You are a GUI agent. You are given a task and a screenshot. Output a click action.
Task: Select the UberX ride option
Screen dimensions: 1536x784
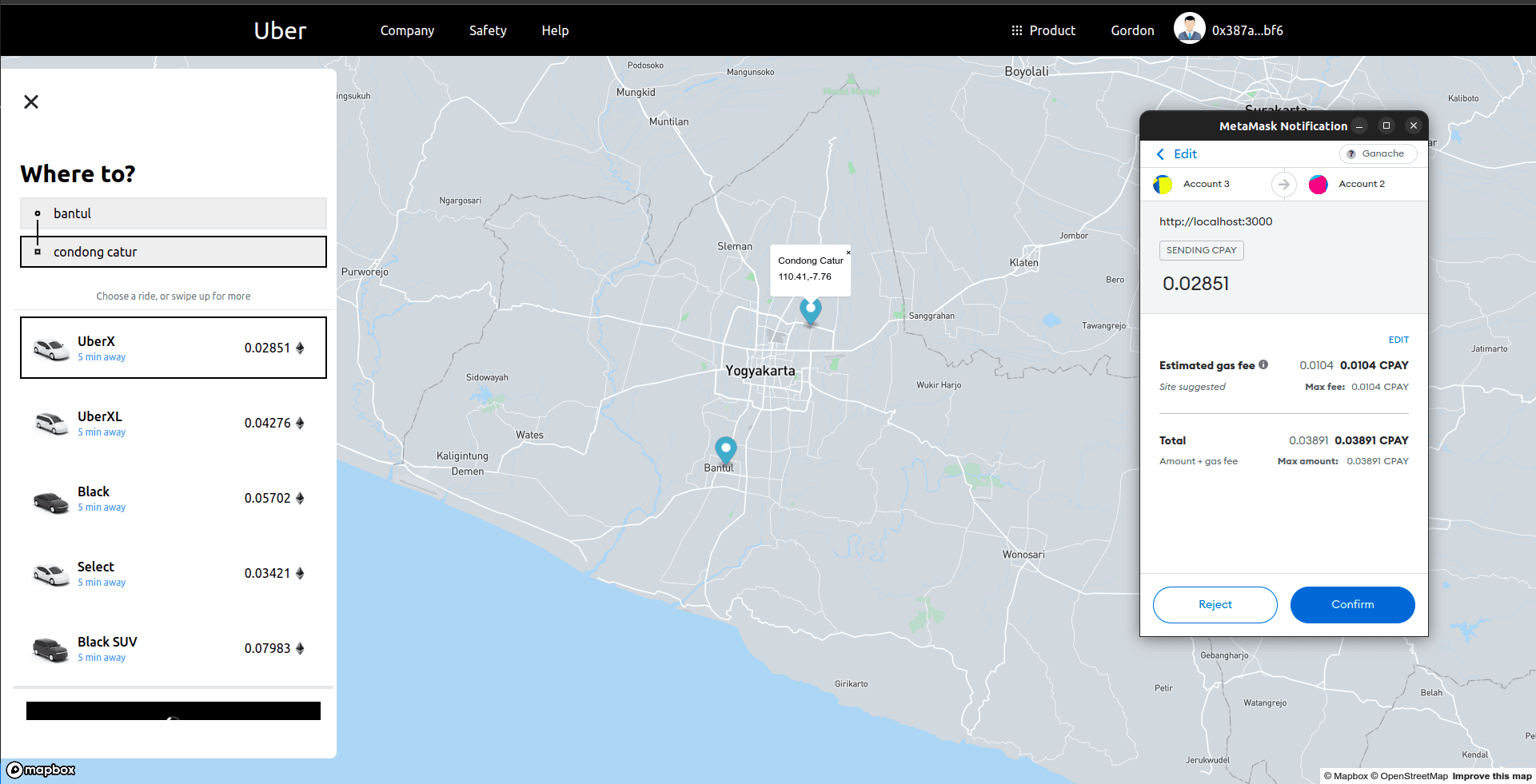[174, 348]
